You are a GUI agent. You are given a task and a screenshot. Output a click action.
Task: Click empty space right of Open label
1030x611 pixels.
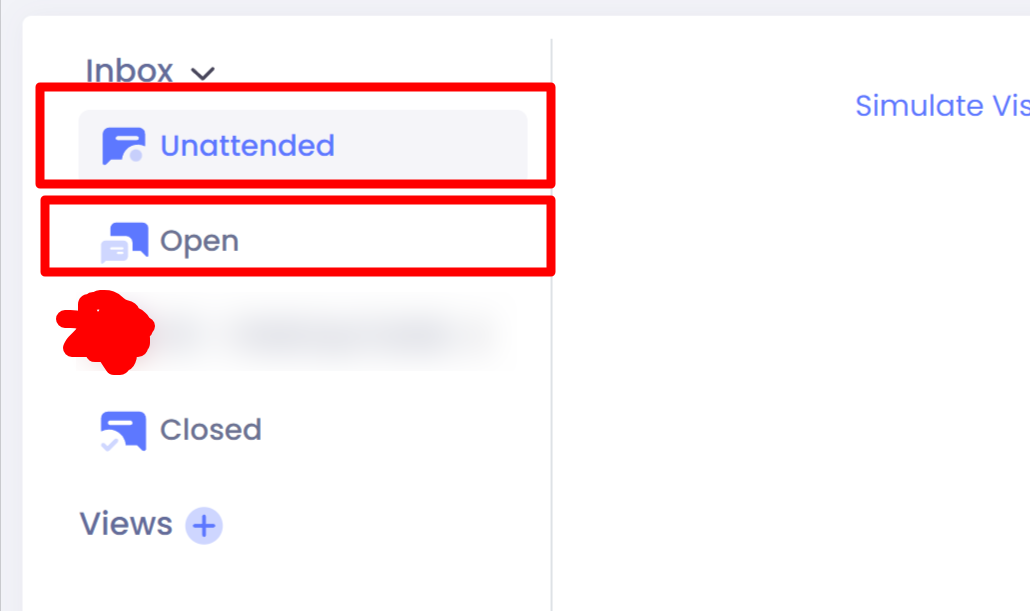(x=400, y=242)
